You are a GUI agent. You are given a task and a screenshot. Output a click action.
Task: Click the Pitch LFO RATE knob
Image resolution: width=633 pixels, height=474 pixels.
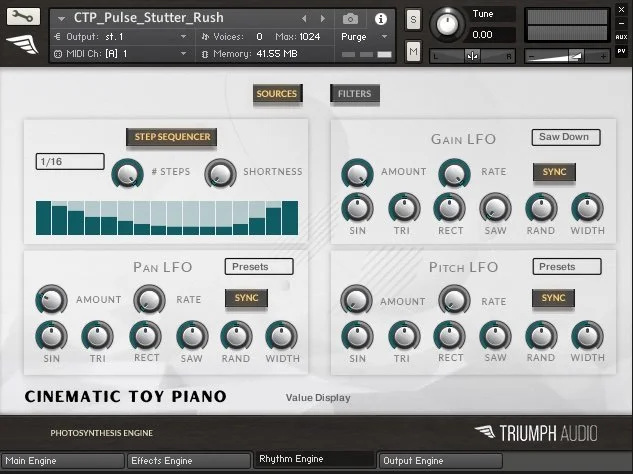pos(454,300)
